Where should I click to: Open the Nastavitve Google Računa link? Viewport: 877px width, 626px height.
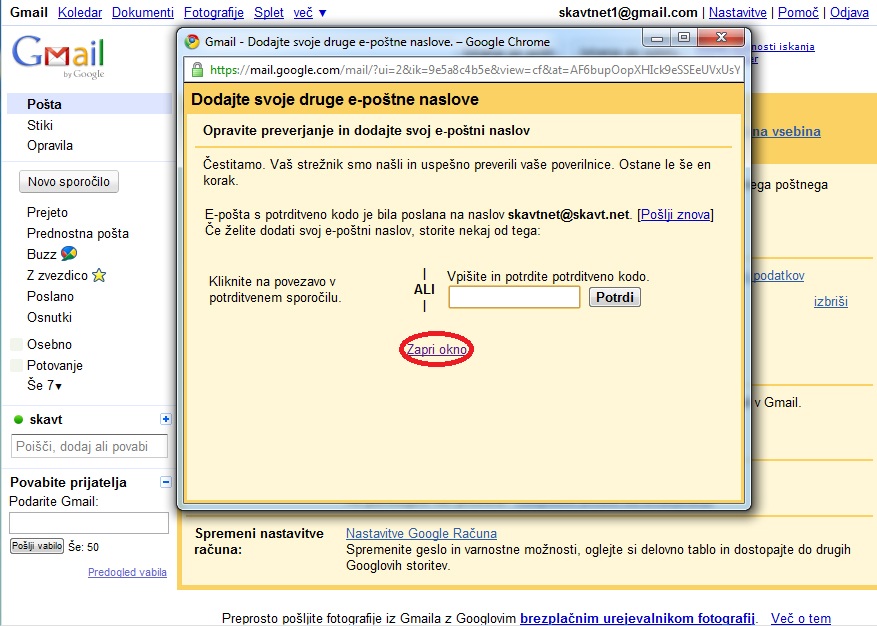tap(421, 533)
